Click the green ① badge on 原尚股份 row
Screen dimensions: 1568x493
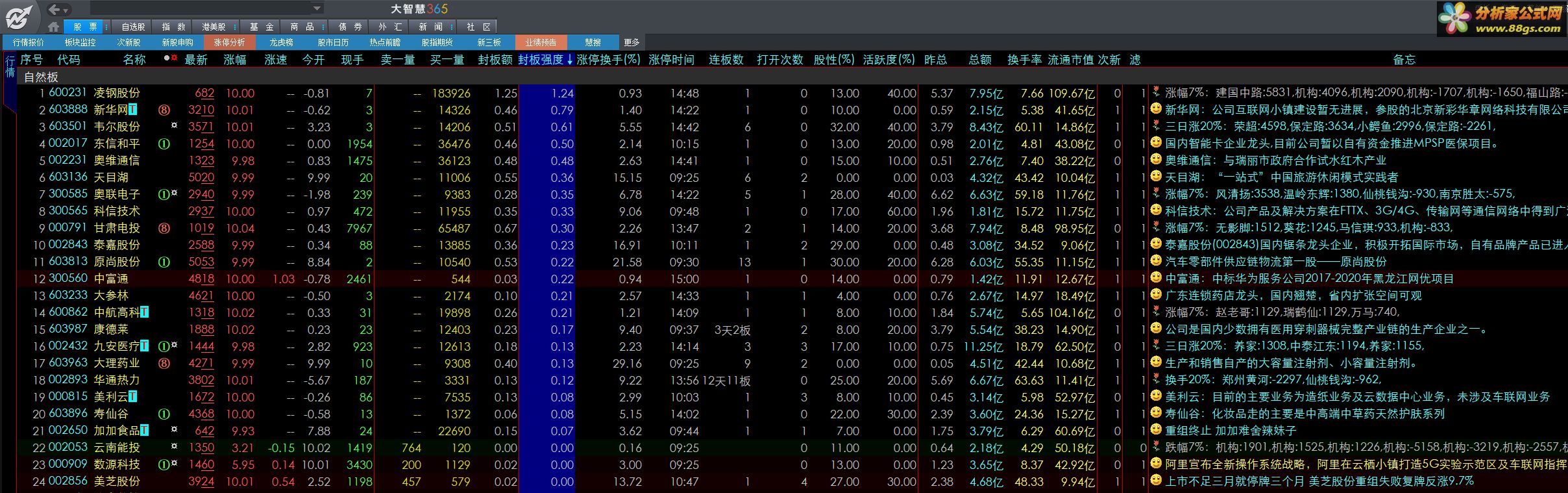[x=164, y=262]
